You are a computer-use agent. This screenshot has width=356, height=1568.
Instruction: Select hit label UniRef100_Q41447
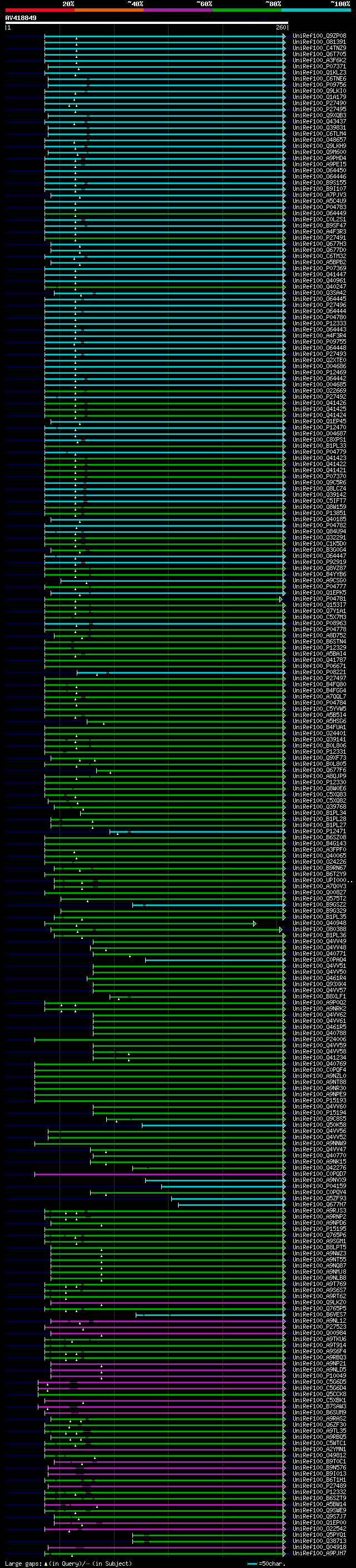pyautogui.click(x=319, y=275)
